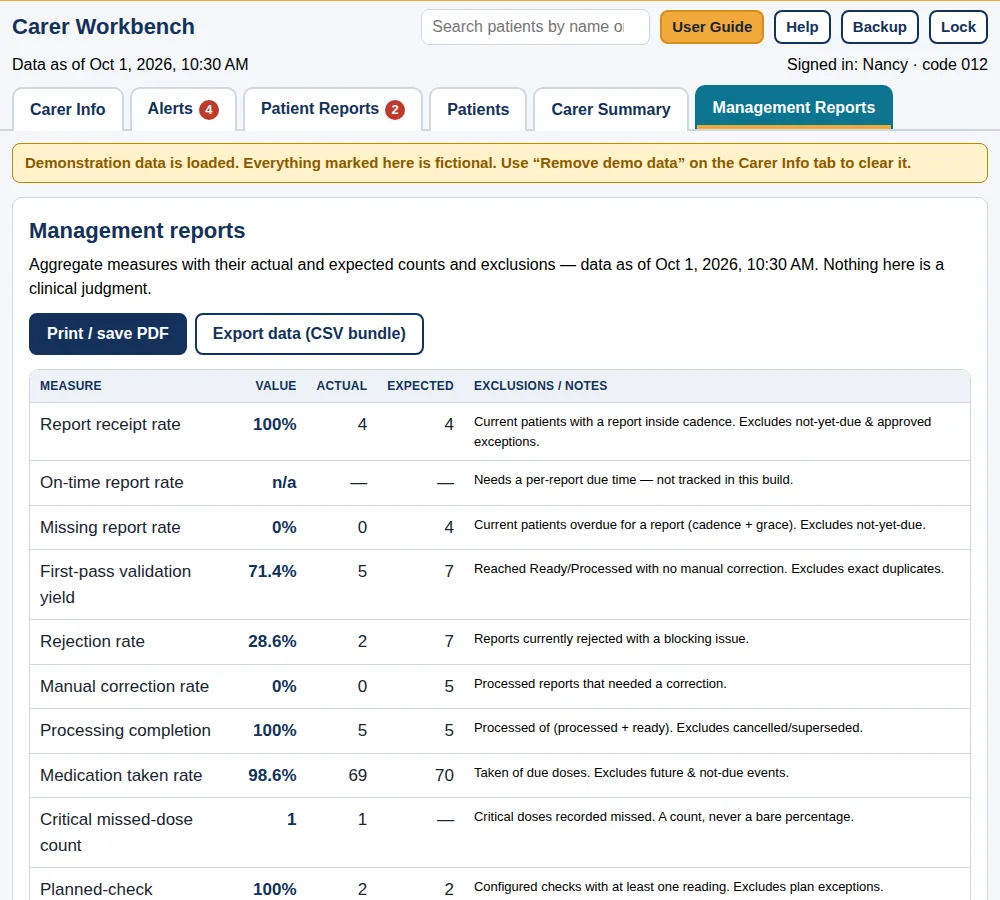
Task: Select the Manual correction rate label
Action: [124, 686]
